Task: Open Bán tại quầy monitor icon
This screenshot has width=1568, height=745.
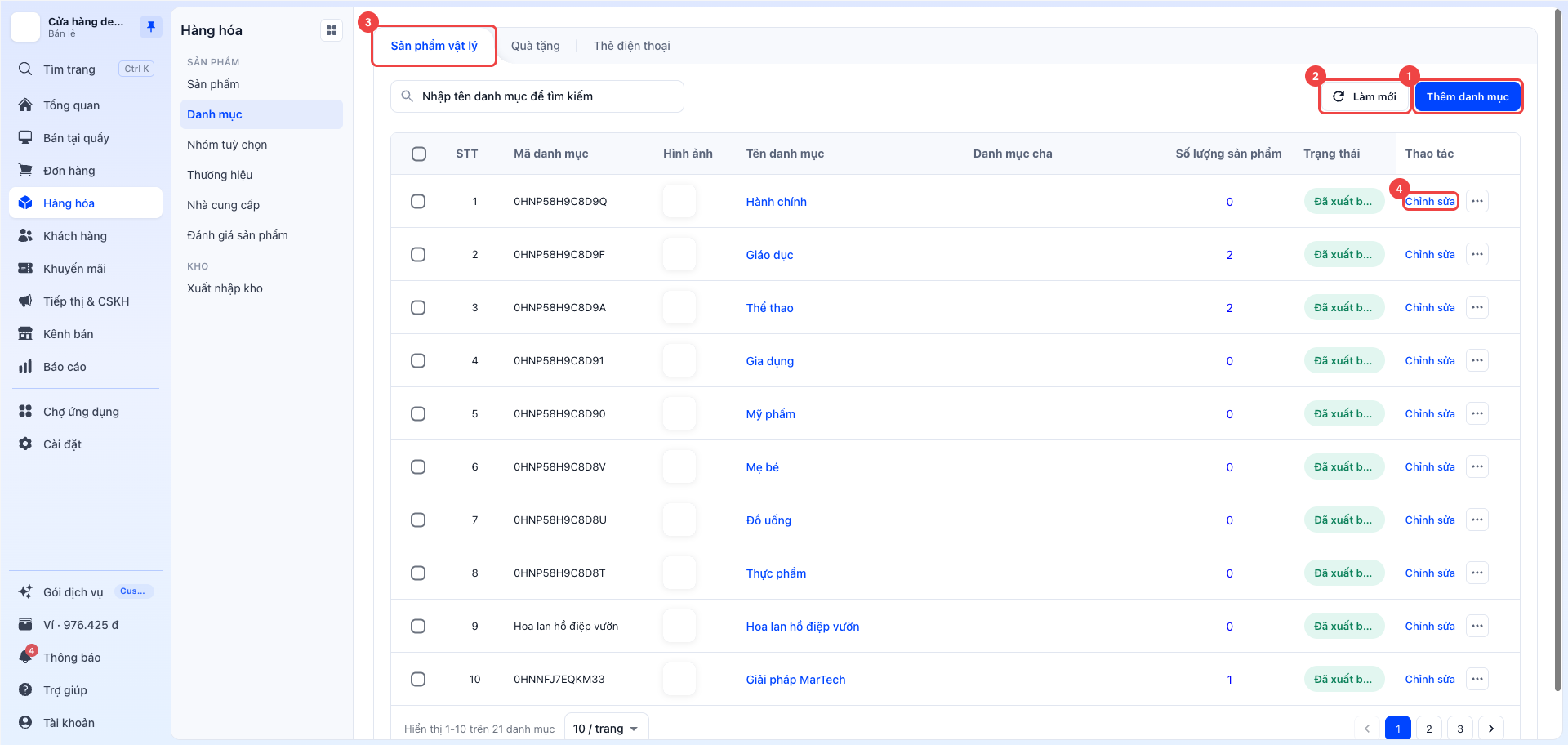Action: click(25, 137)
